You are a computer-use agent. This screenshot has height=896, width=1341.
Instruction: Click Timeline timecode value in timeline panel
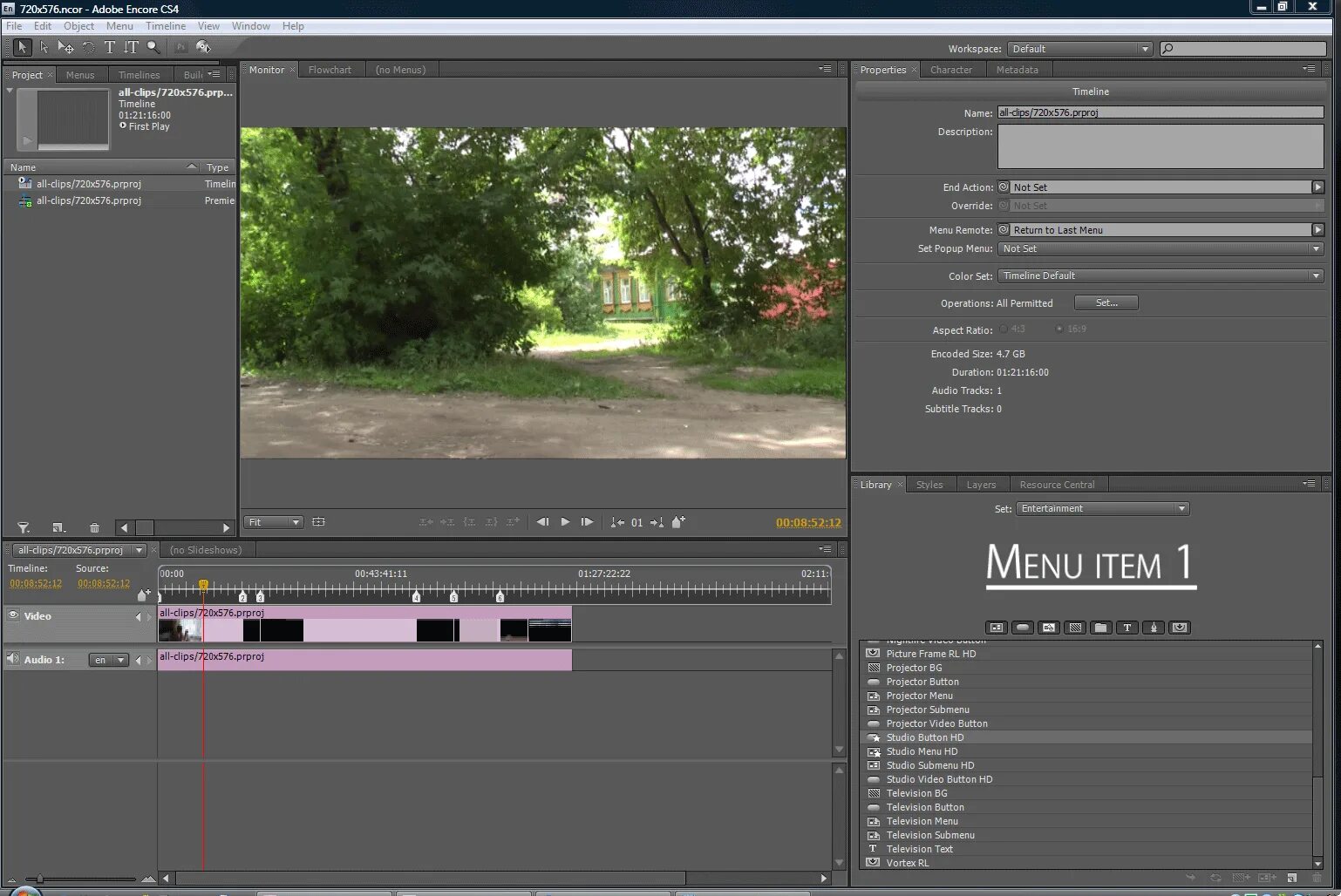click(36, 584)
